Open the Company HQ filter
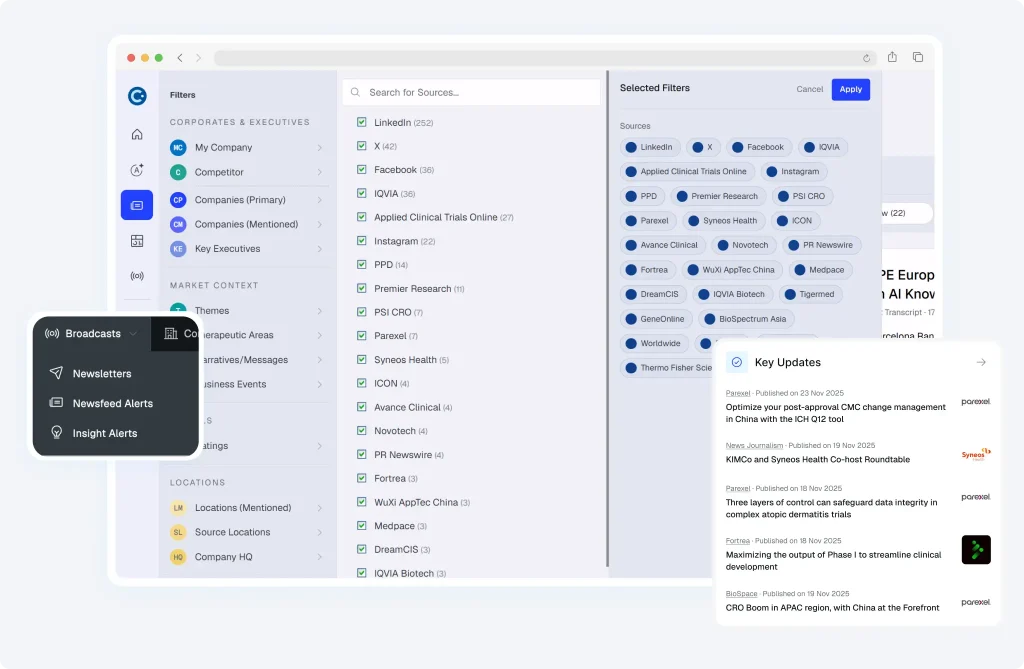This screenshot has width=1024, height=669. [247, 557]
